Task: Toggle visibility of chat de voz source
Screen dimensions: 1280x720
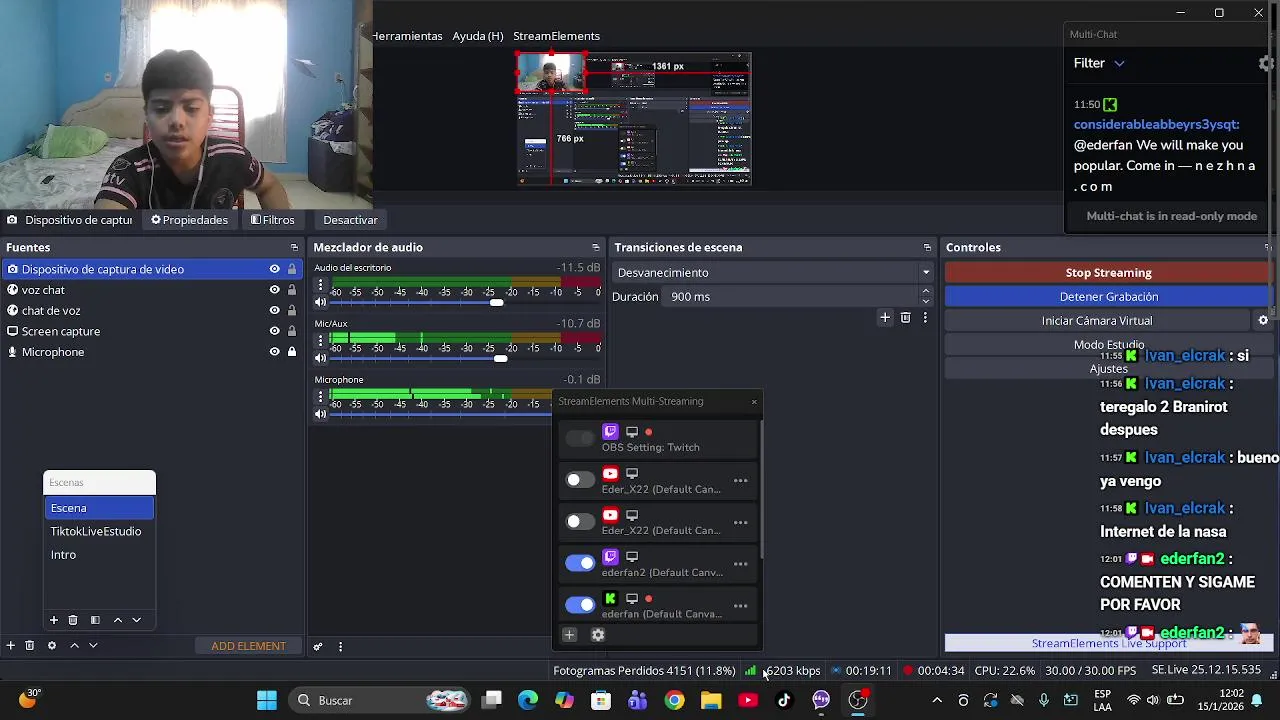Action: tap(274, 311)
